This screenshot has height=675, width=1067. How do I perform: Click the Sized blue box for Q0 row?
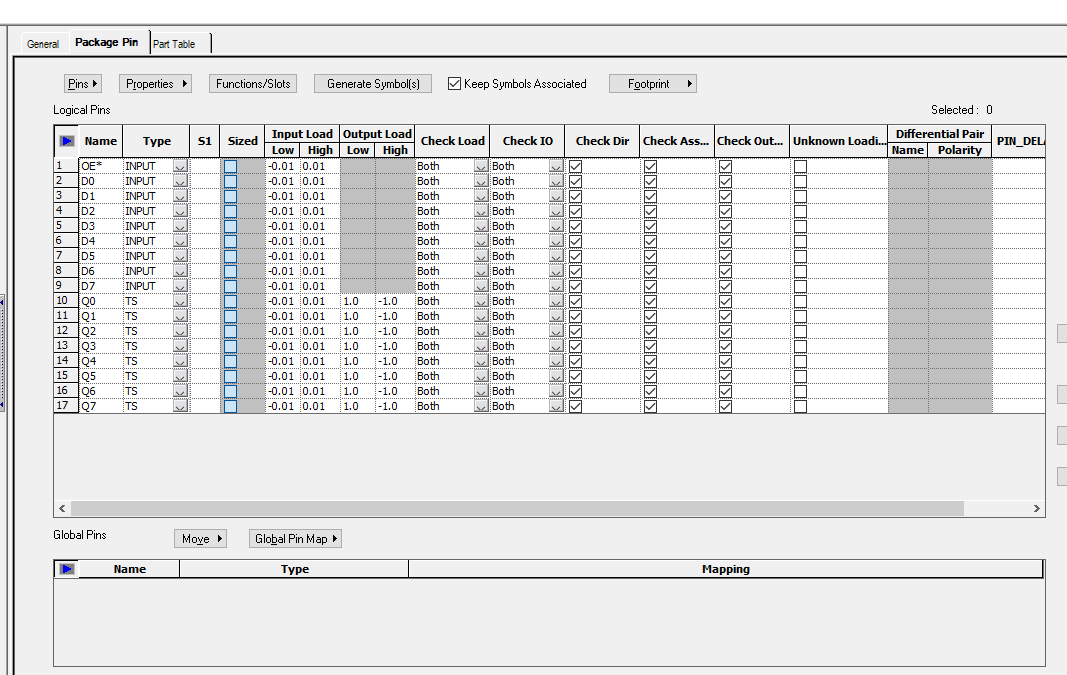(x=231, y=301)
